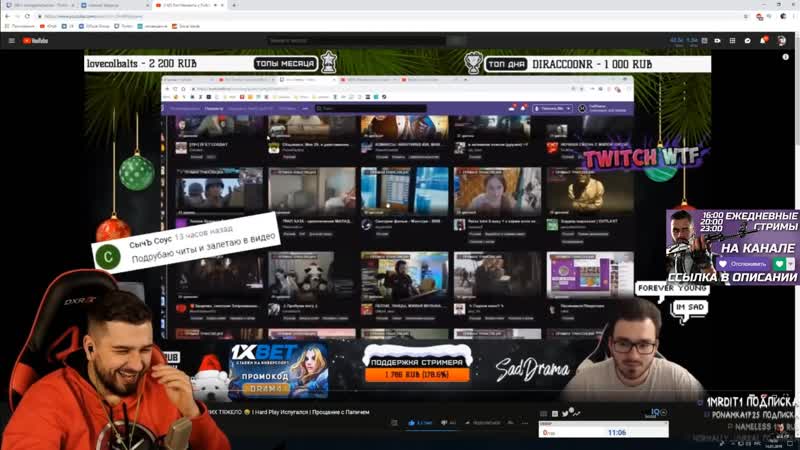Click the TWITCH WTF logo in the video
Screen dimensions: 800x450
click(x=643, y=157)
